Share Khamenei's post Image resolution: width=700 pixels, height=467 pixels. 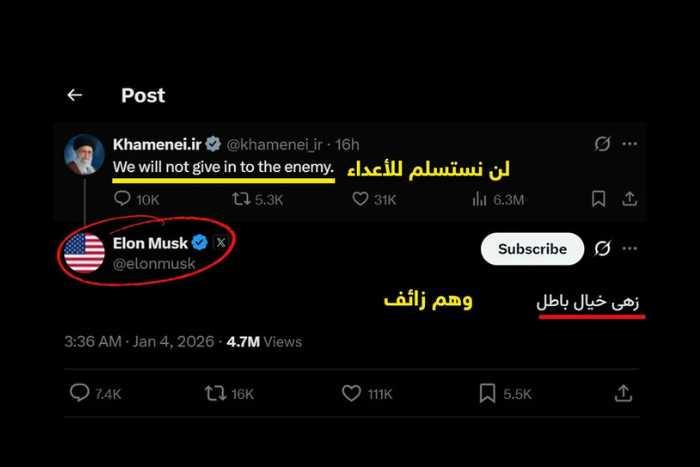629,199
